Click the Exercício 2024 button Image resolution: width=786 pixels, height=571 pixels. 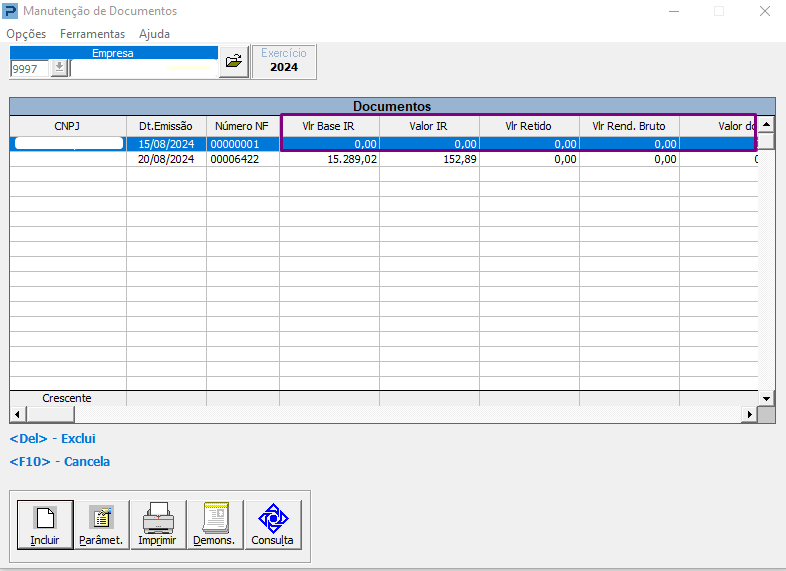[x=284, y=61]
